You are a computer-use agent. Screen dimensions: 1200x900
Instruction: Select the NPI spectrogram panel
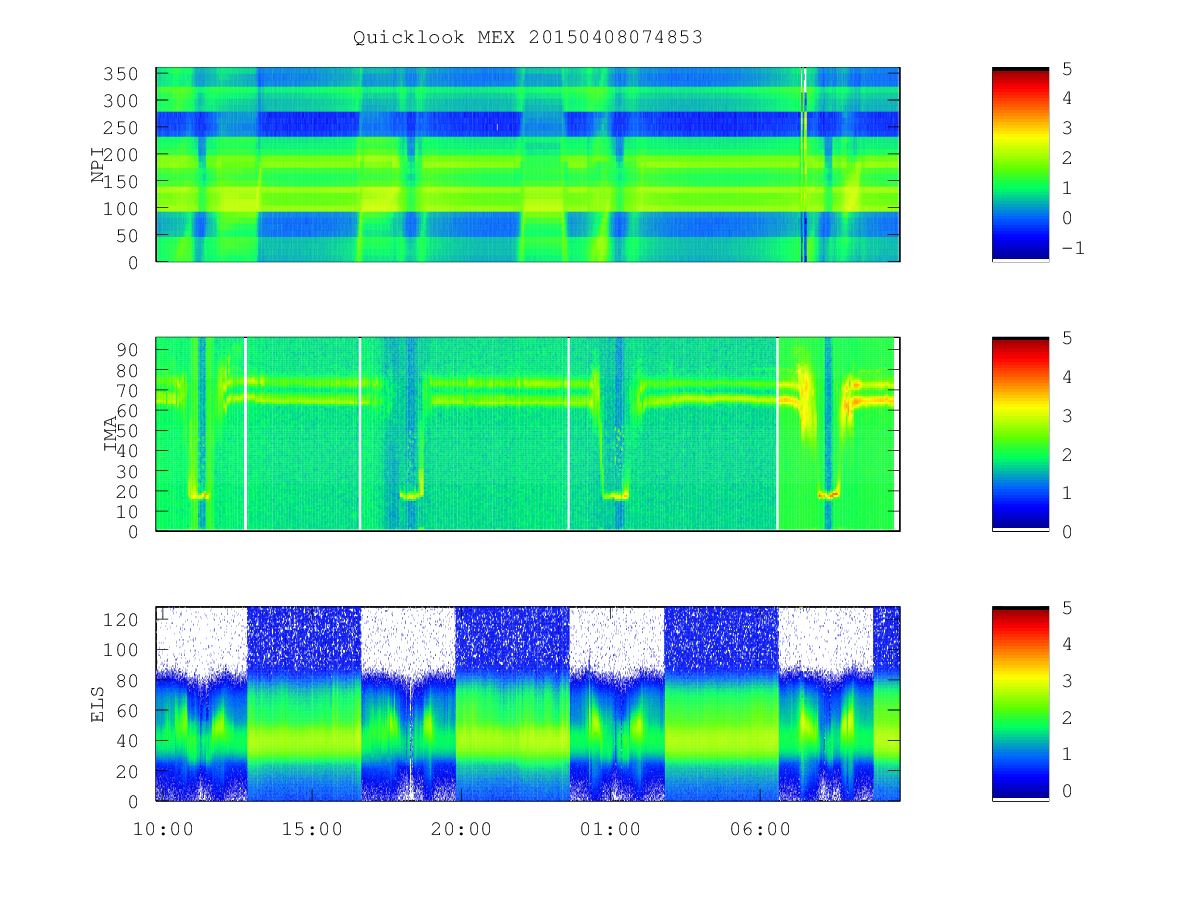click(528, 165)
